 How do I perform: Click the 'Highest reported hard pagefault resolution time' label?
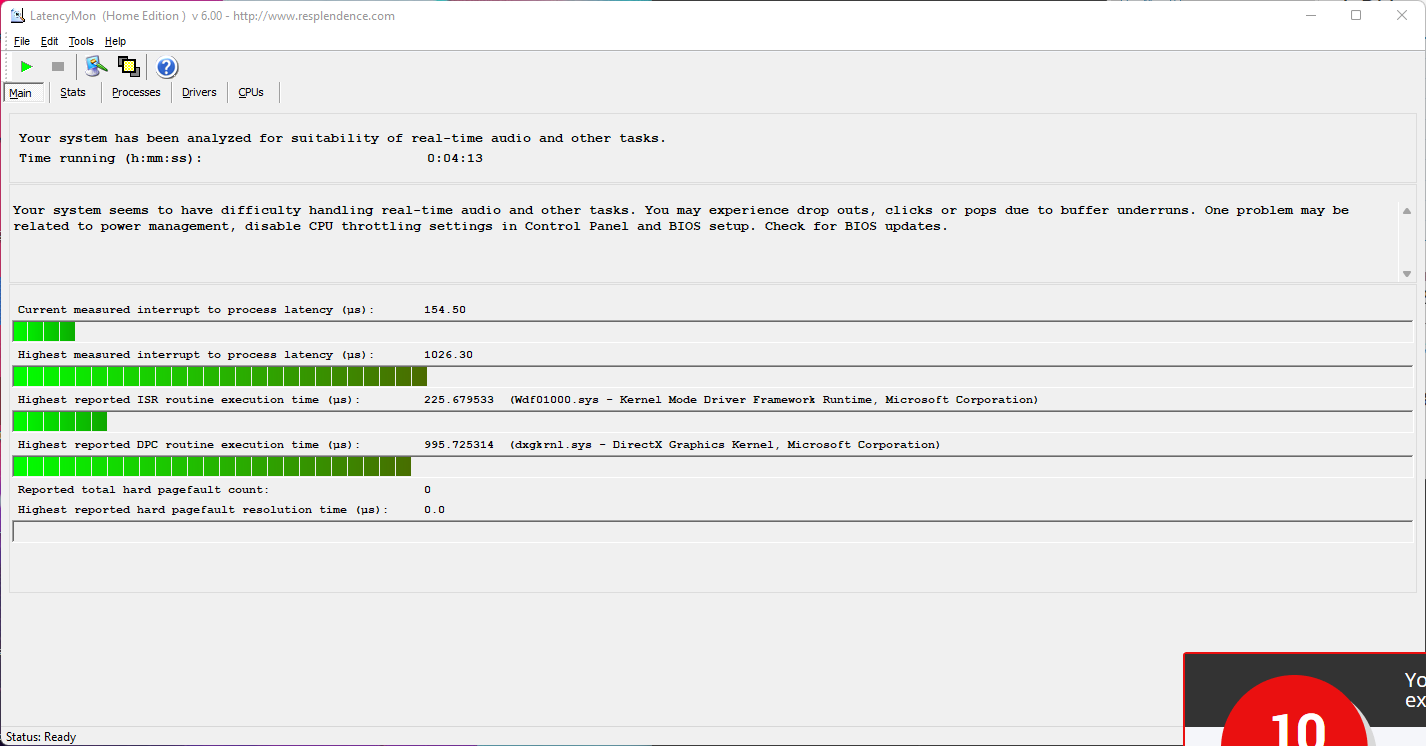[203, 510]
